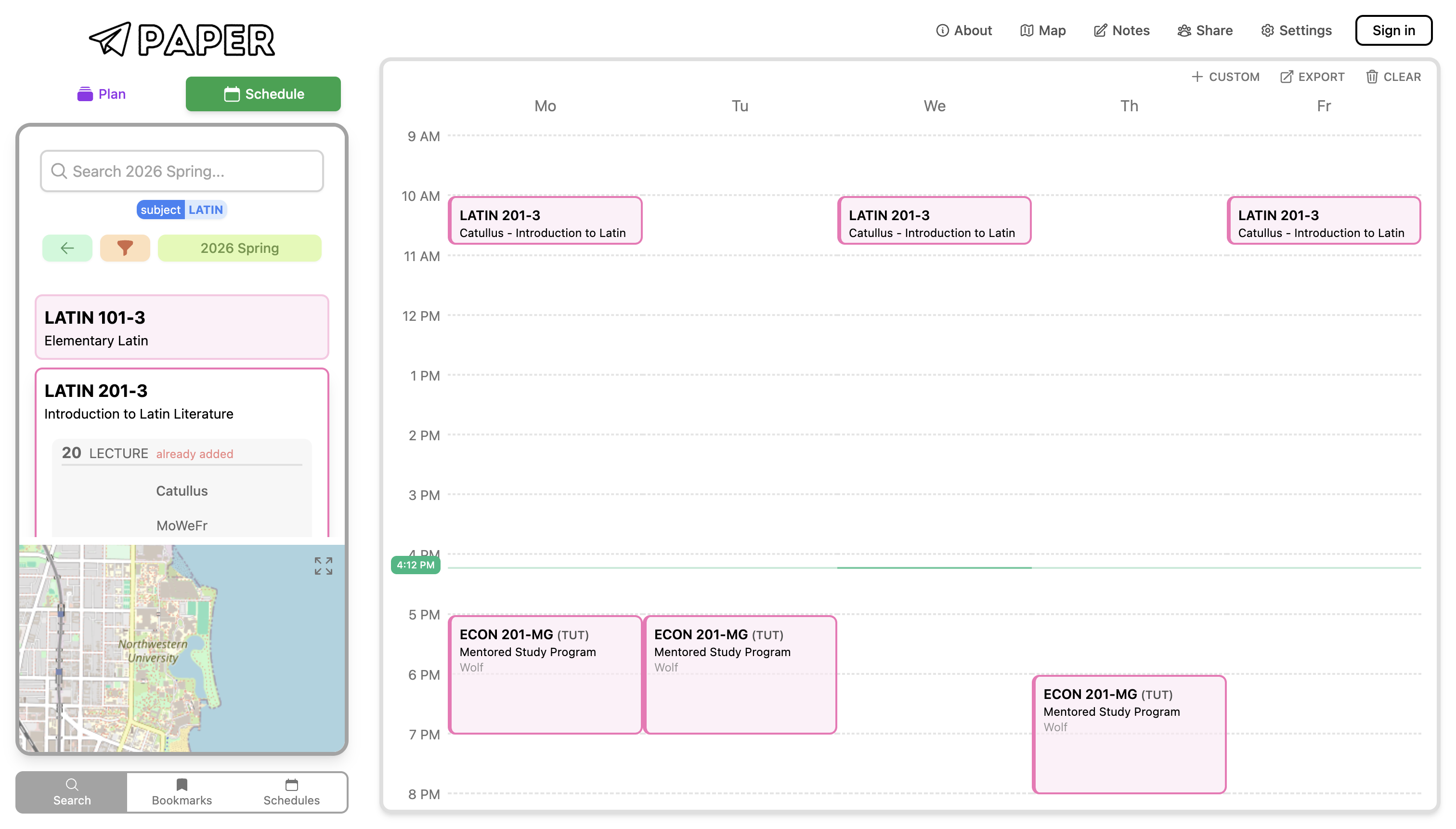Click the Share icon
The height and width of the screenshot is (829, 1456).
click(x=1185, y=30)
